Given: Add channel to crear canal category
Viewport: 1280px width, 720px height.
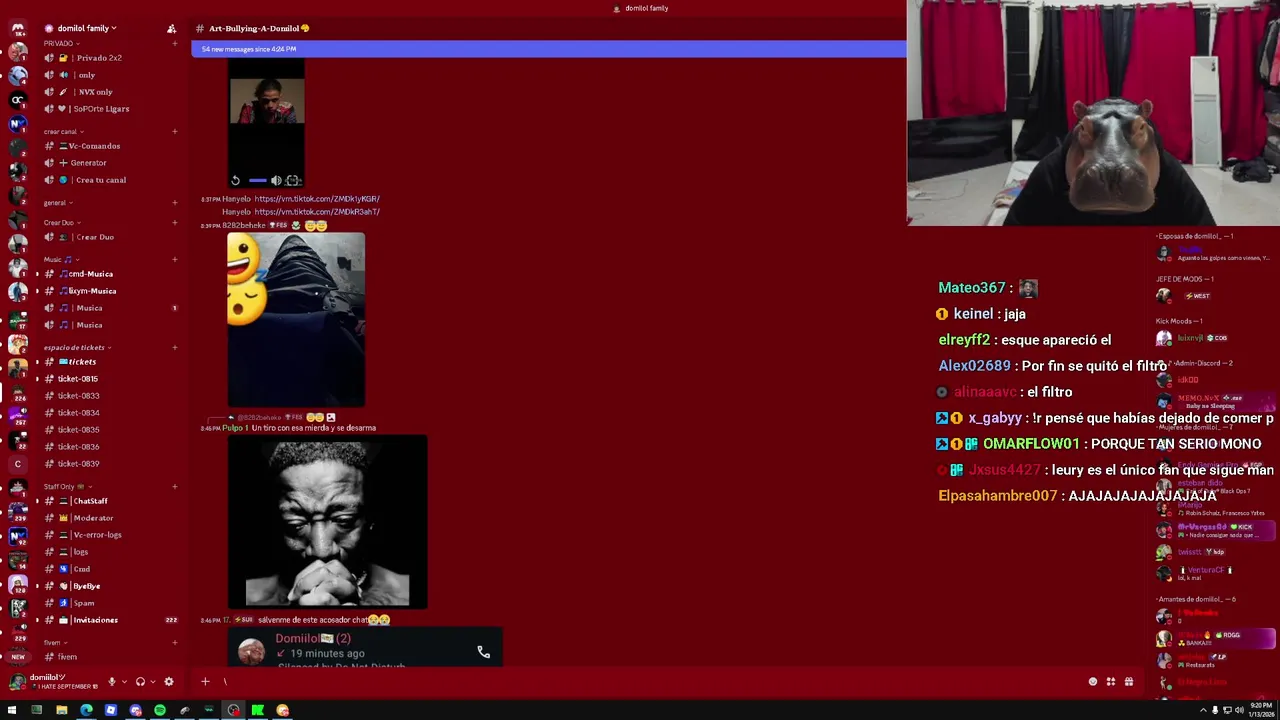Looking at the screenshot, I should (x=175, y=132).
